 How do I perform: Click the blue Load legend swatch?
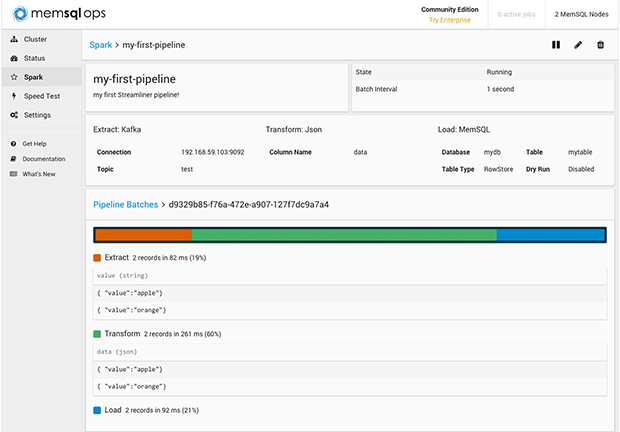click(97, 410)
